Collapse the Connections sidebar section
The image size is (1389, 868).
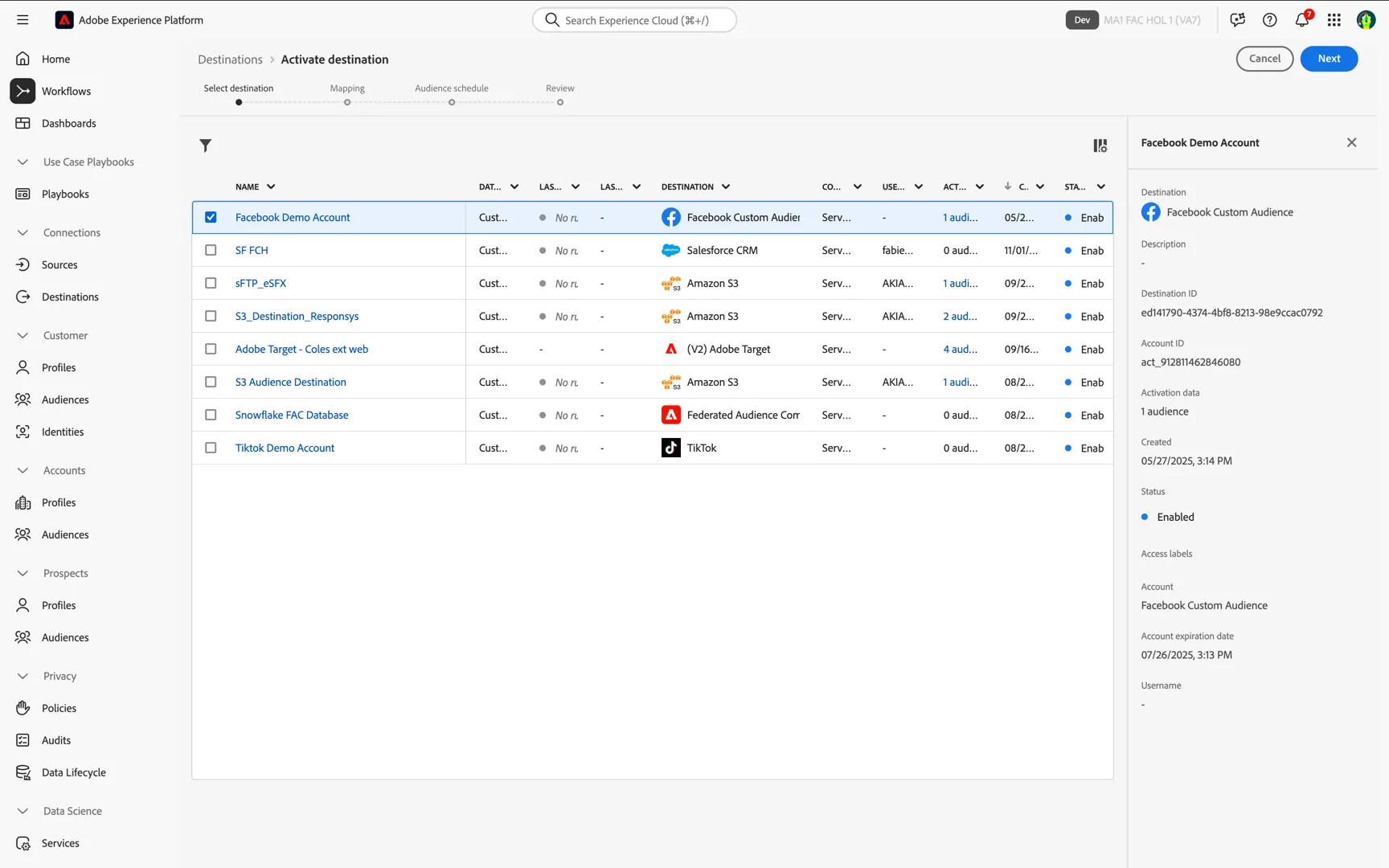23,232
